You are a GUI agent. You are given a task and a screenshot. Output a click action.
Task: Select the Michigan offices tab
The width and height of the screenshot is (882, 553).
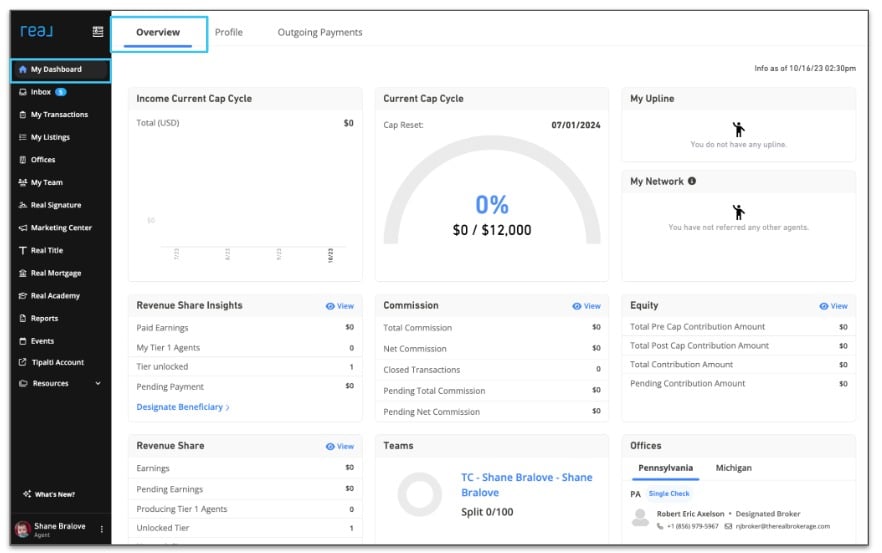point(733,468)
